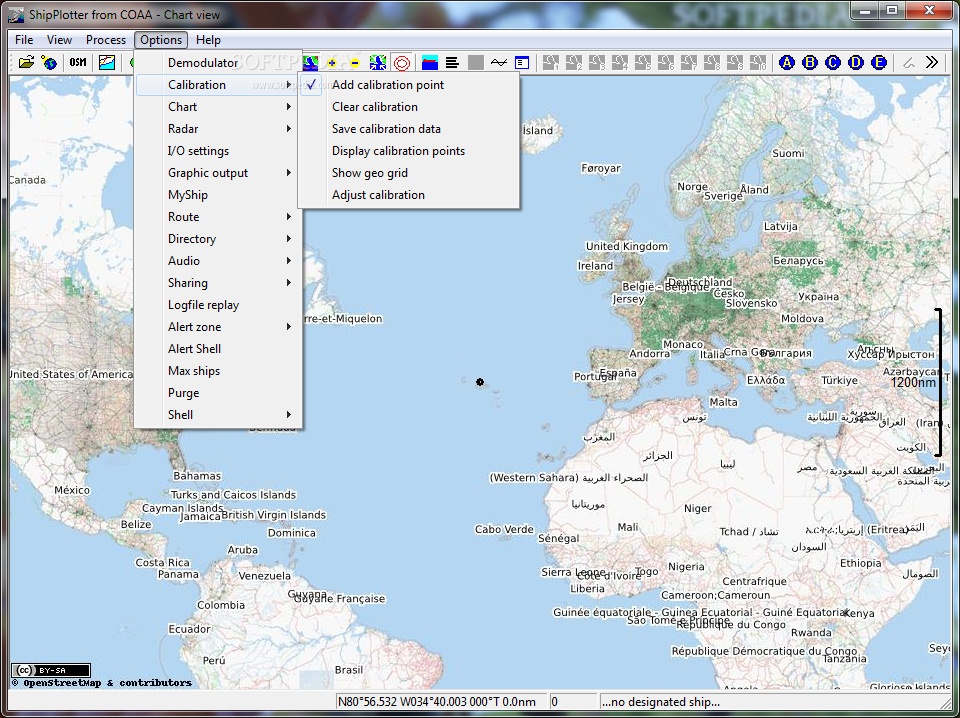The width and height of the screenshot is (960, 718).
Task: Open the File menu
Action: (24, 40)
